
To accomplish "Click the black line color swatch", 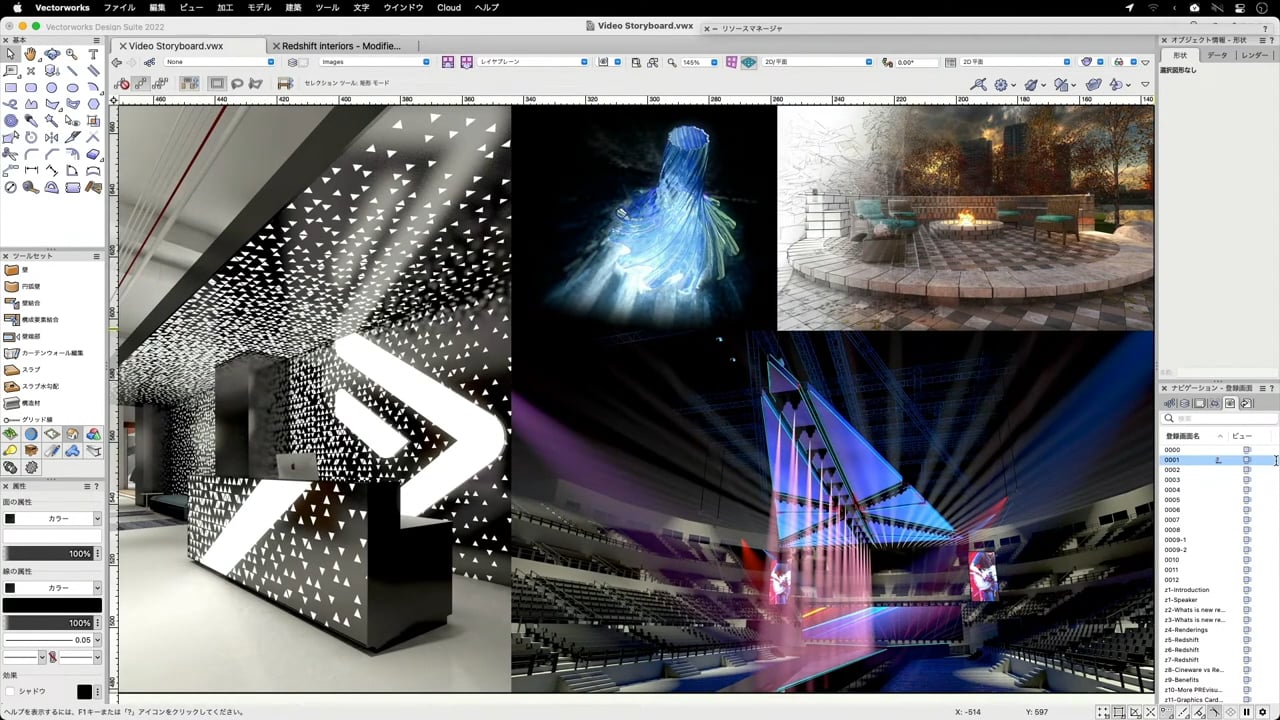I will 52,605.
